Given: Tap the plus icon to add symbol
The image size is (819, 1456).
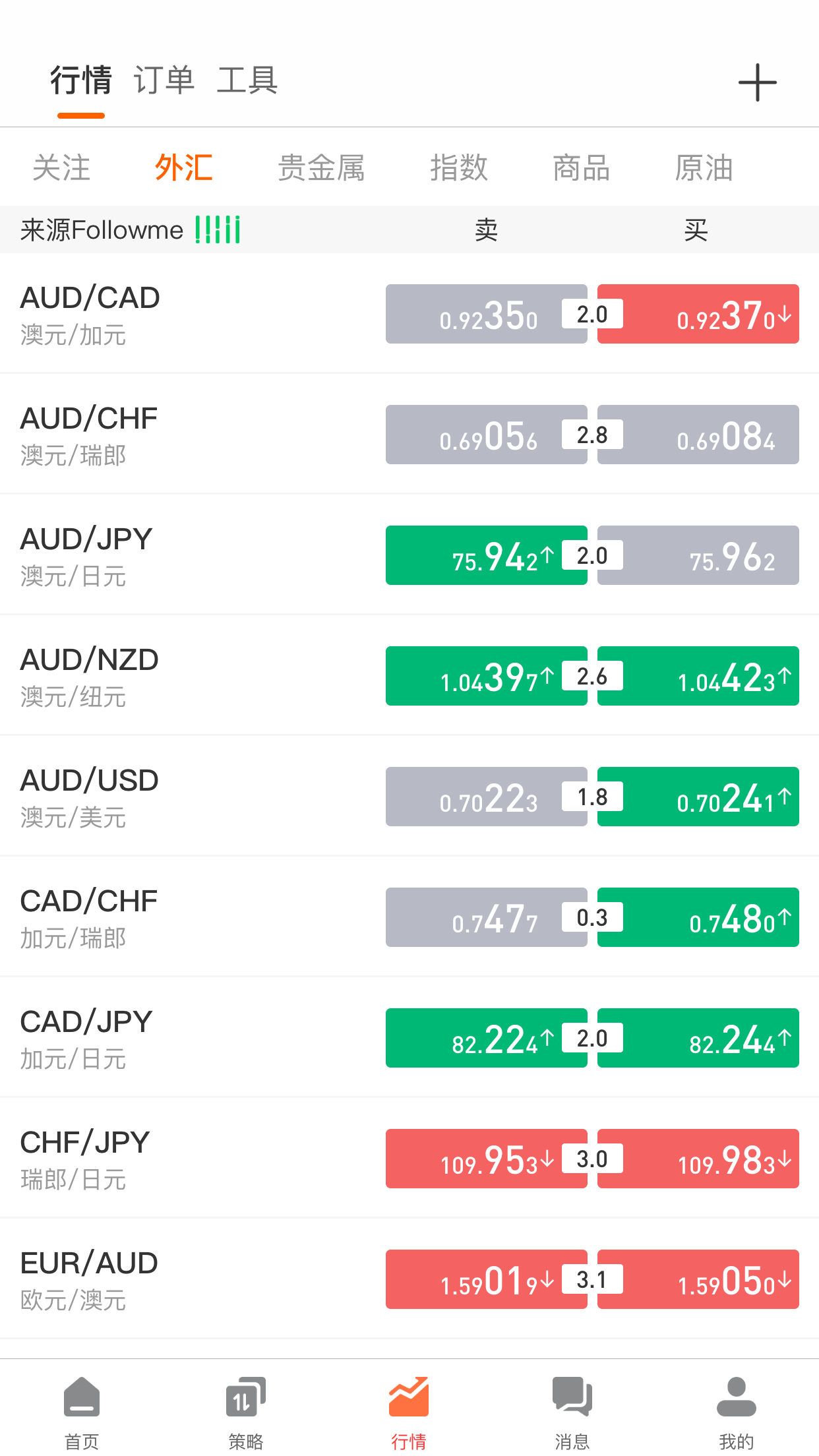Looking at the screenshot, I should [x=757, y=83].
